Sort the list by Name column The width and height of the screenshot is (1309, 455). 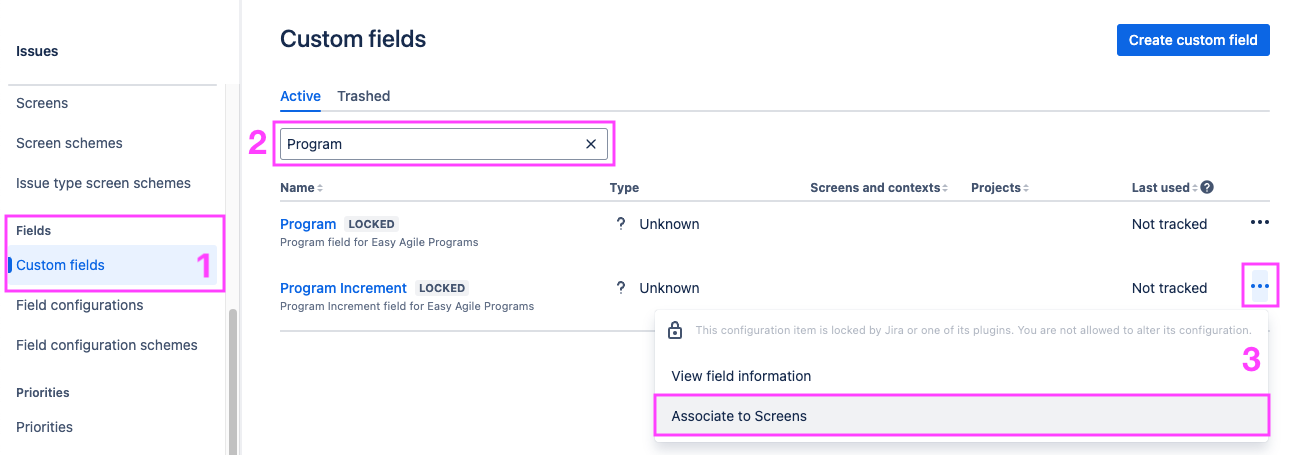click(x=301, y=188)
